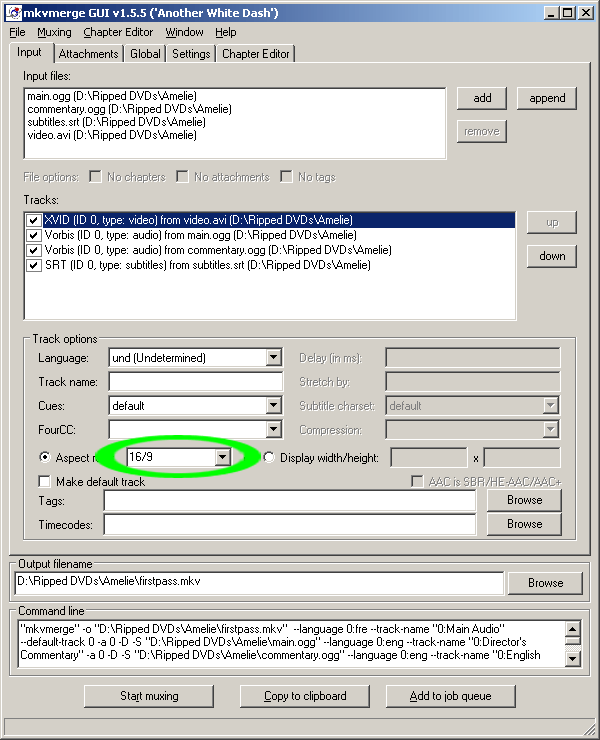Image resolution: width=600 pixels, height=740 pixels.
Task: Browse for a Tags file
Action: 524,500
